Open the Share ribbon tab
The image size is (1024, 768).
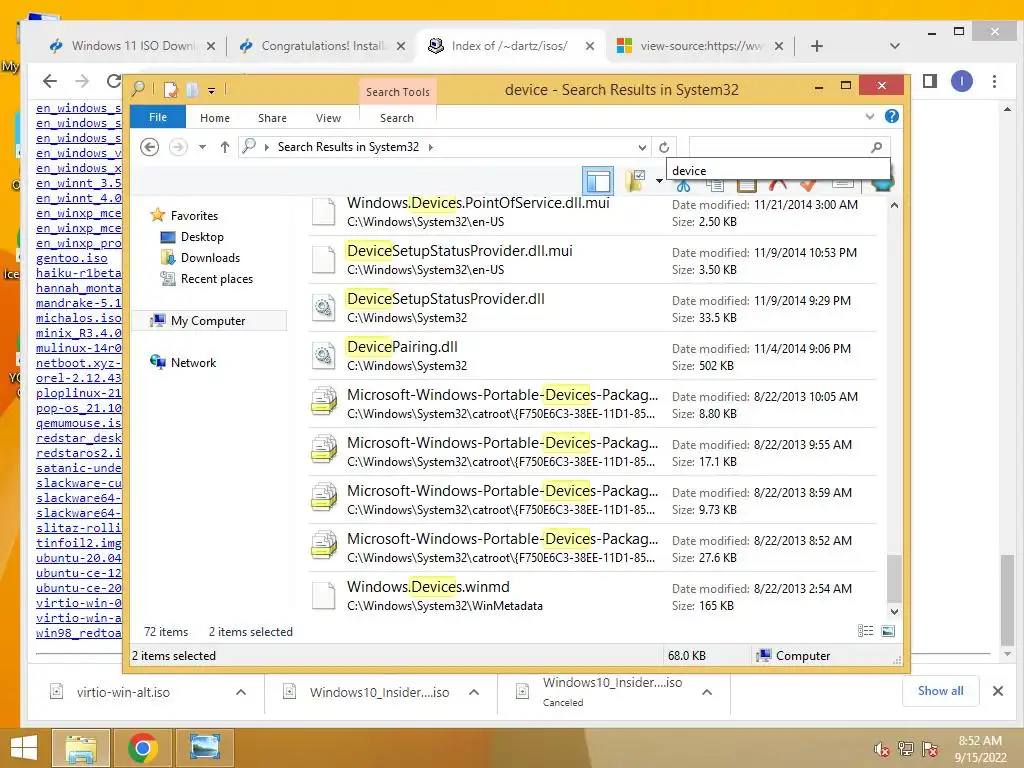click(272, 118)
